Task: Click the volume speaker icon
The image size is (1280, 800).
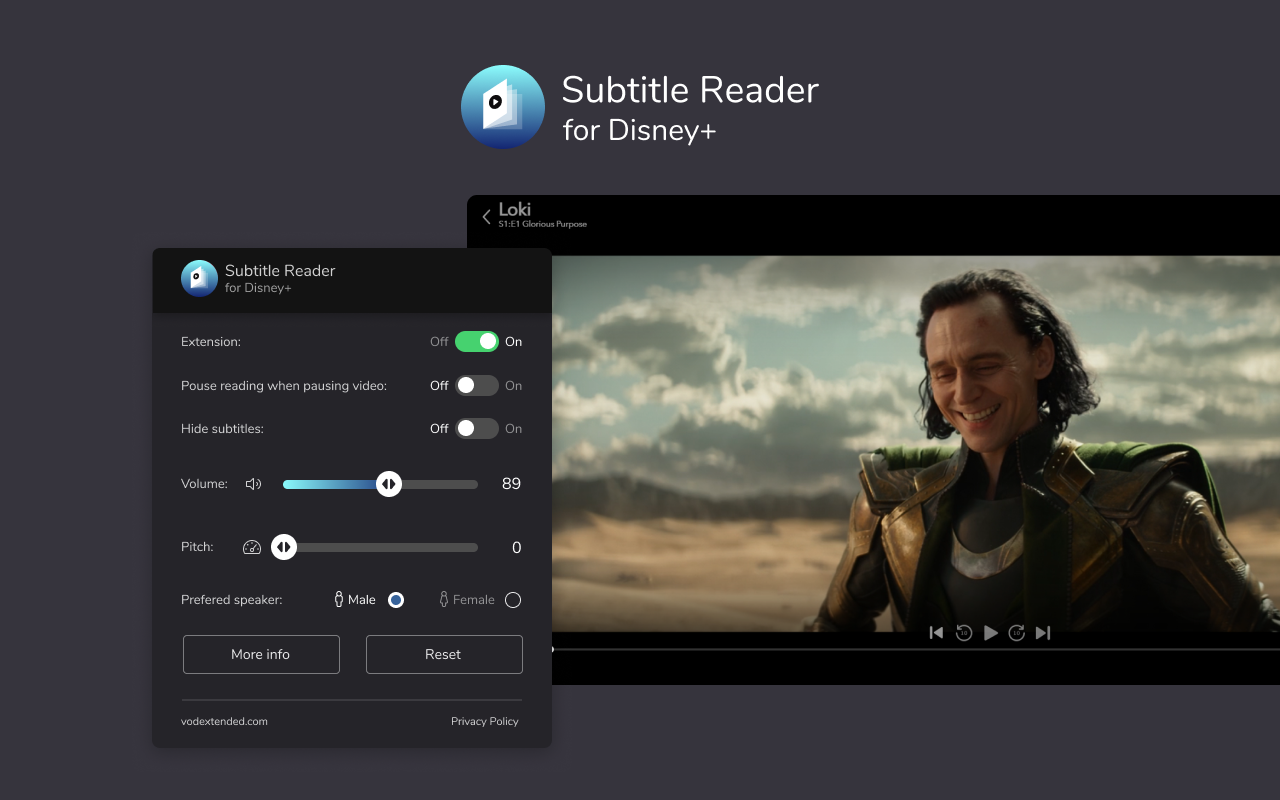Action: pyautogui.click(x=254, y=484)
